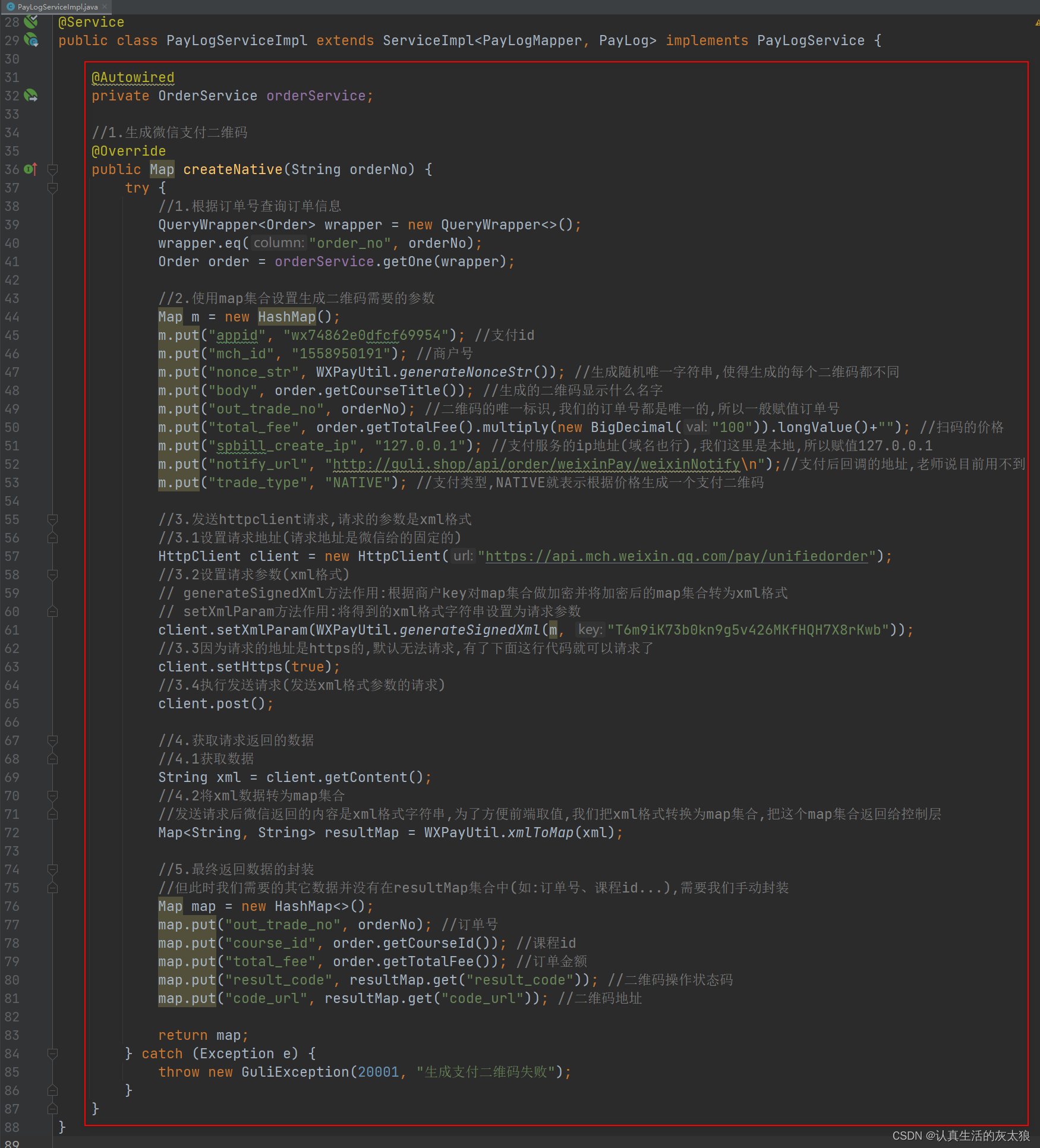Click the "wx74862e0dfcf69954" appid string
The height and width of the screenshot is (1148, 1040).
tap(366, 335)
